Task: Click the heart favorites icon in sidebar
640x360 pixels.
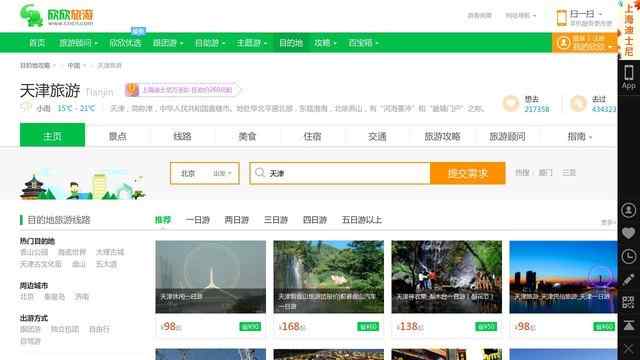Action: pos(629,233)
